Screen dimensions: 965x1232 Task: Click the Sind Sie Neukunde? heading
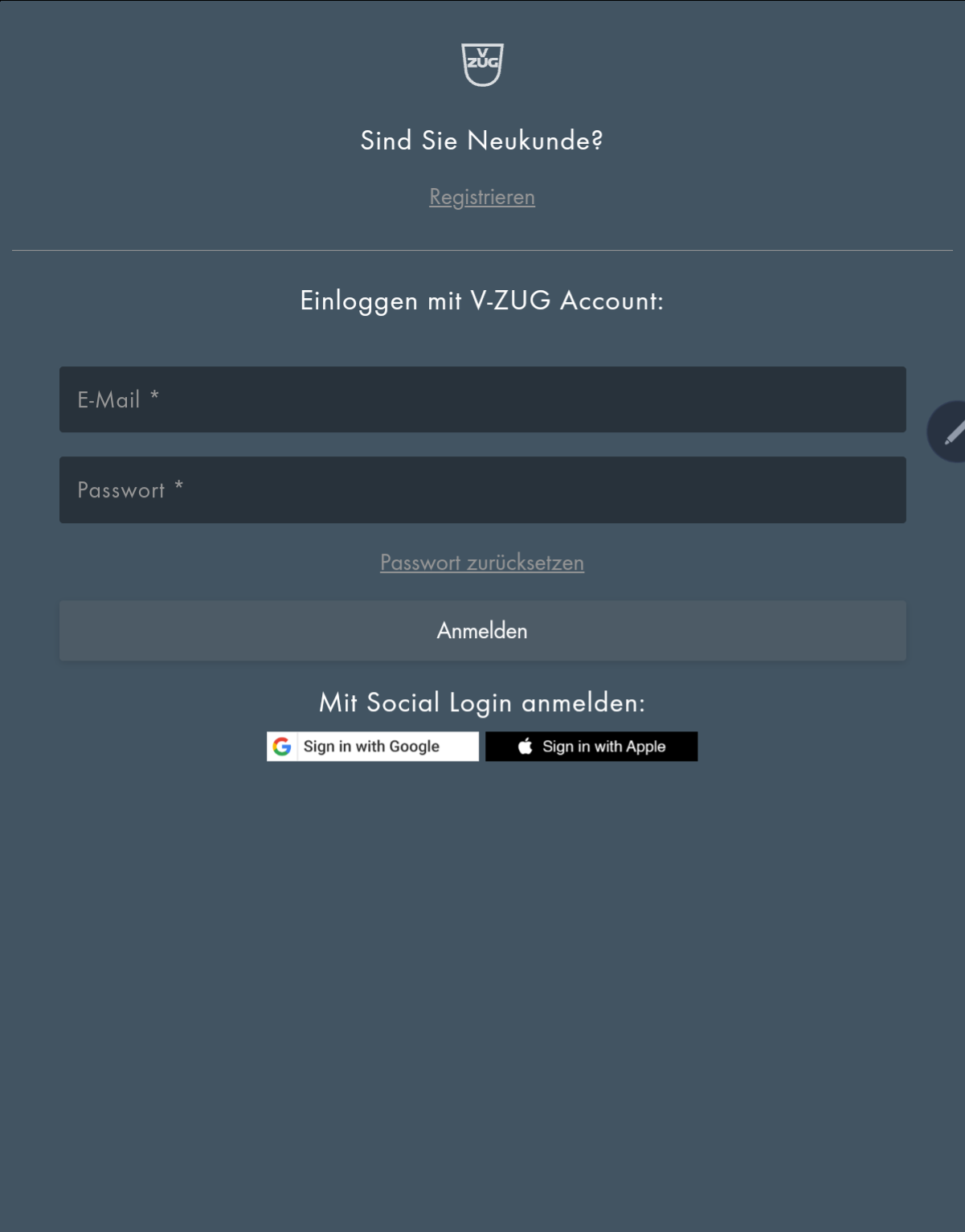(x=482, y=141)
